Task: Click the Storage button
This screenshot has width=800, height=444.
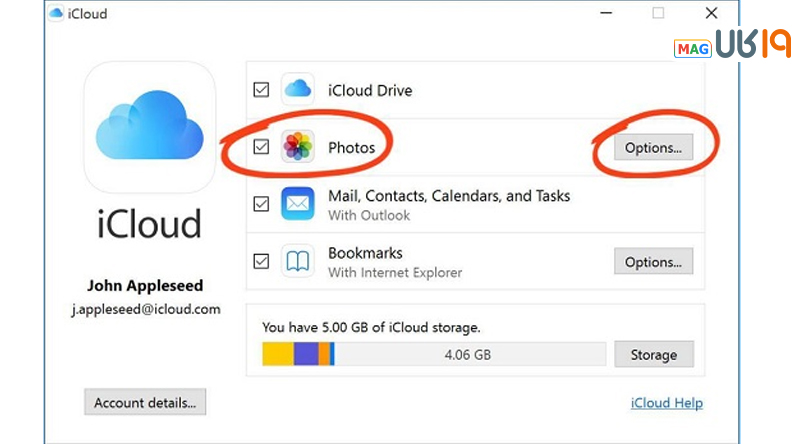Action: 653,354
